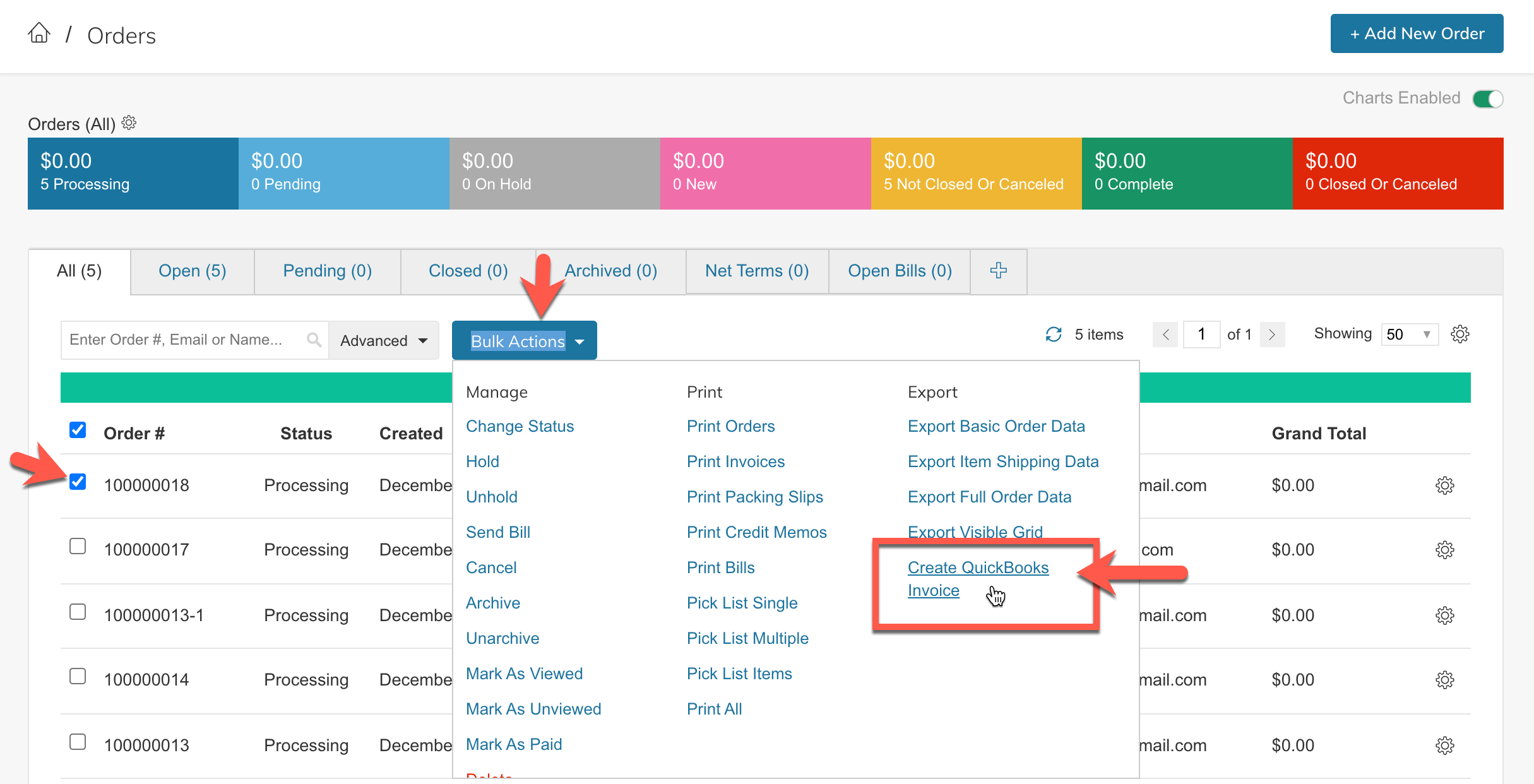Open the Orders (All) chart settings gear
The width and height of the screenshot is (1534, 784).
(129, 123)
